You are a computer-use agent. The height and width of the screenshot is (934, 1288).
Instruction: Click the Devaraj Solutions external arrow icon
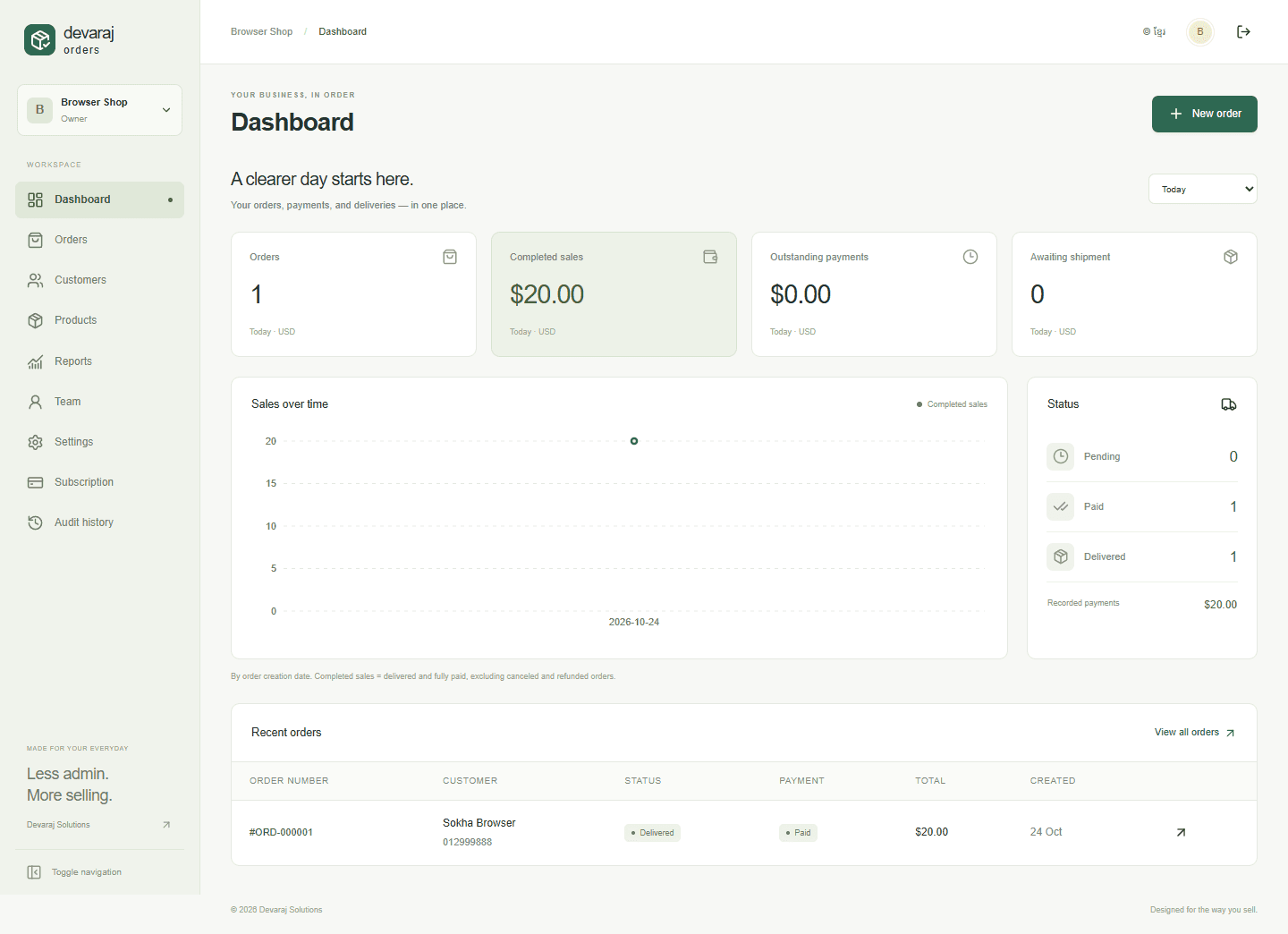point(166,825)
